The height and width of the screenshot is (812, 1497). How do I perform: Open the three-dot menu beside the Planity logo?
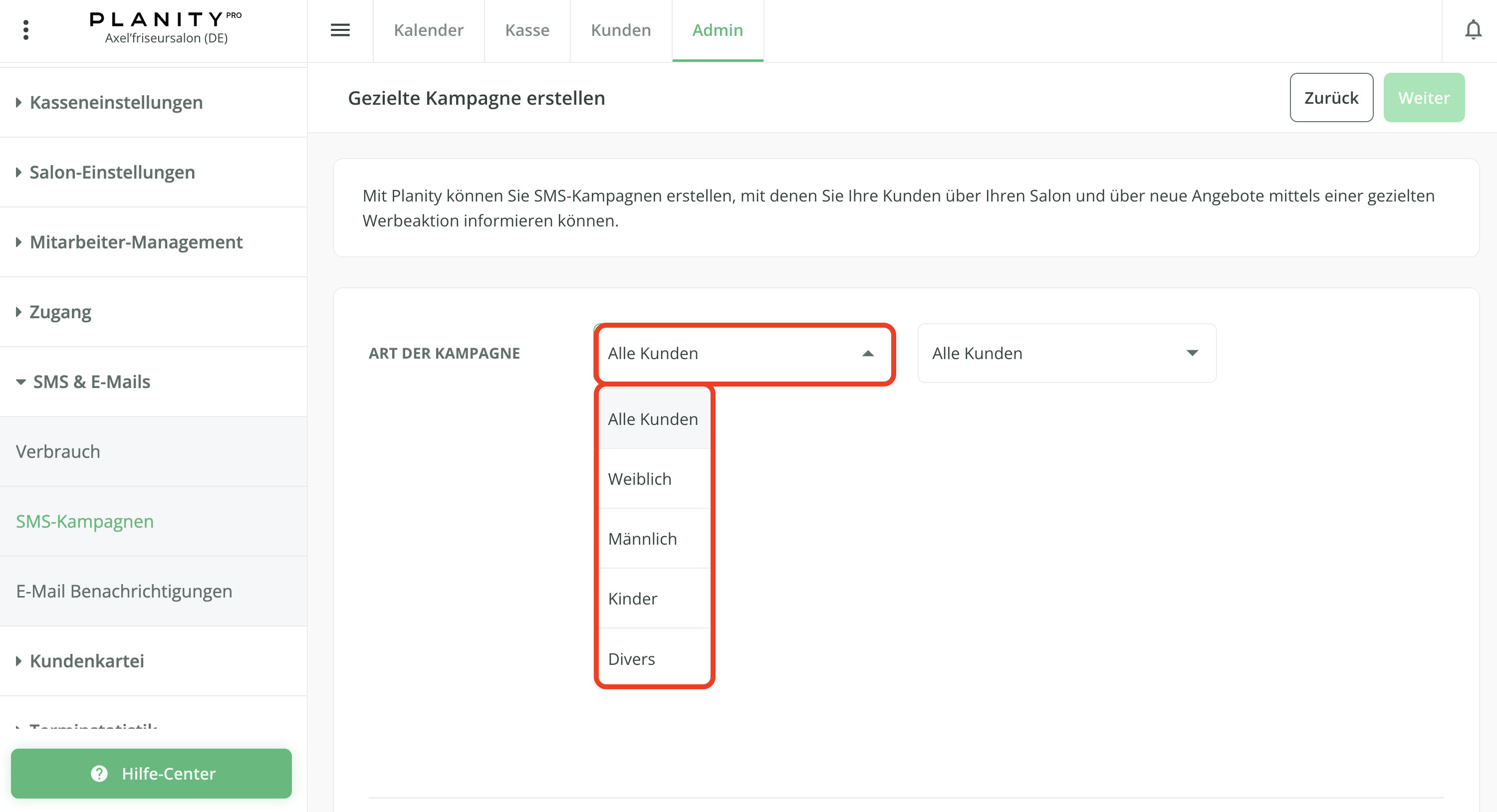click(x=25, y=30)
